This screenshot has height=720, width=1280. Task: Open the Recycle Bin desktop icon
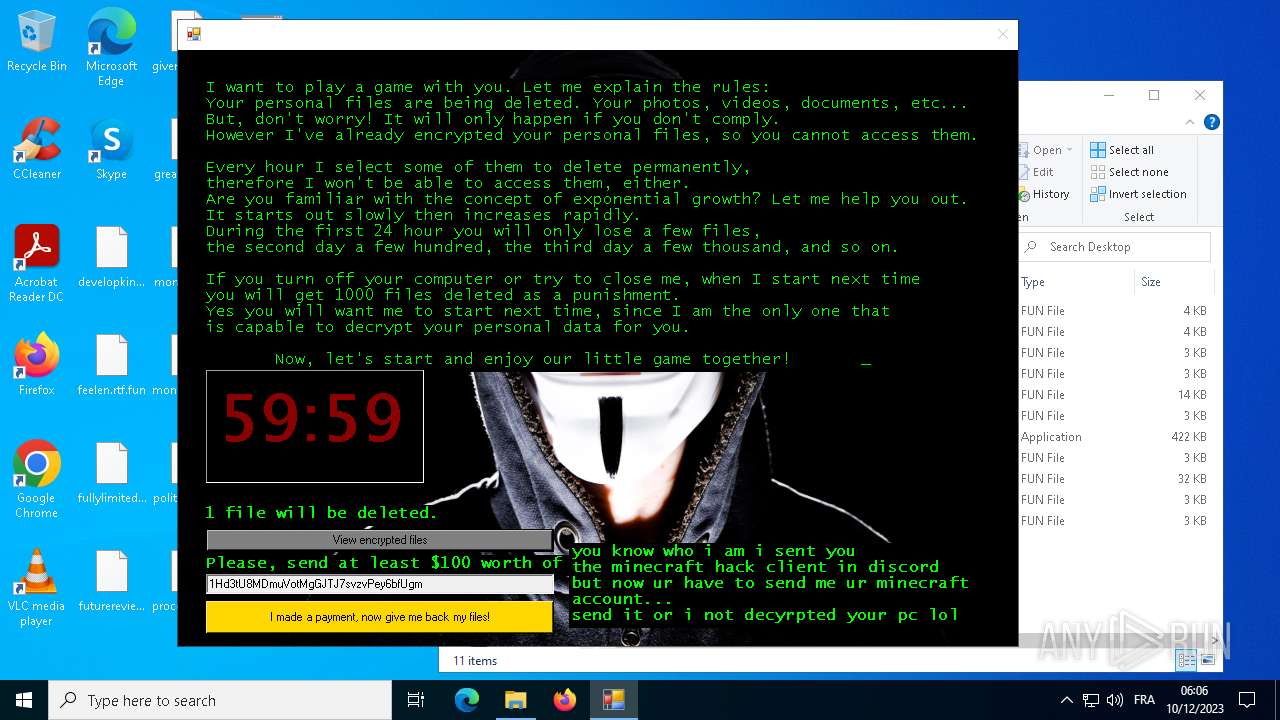point(37,42)
